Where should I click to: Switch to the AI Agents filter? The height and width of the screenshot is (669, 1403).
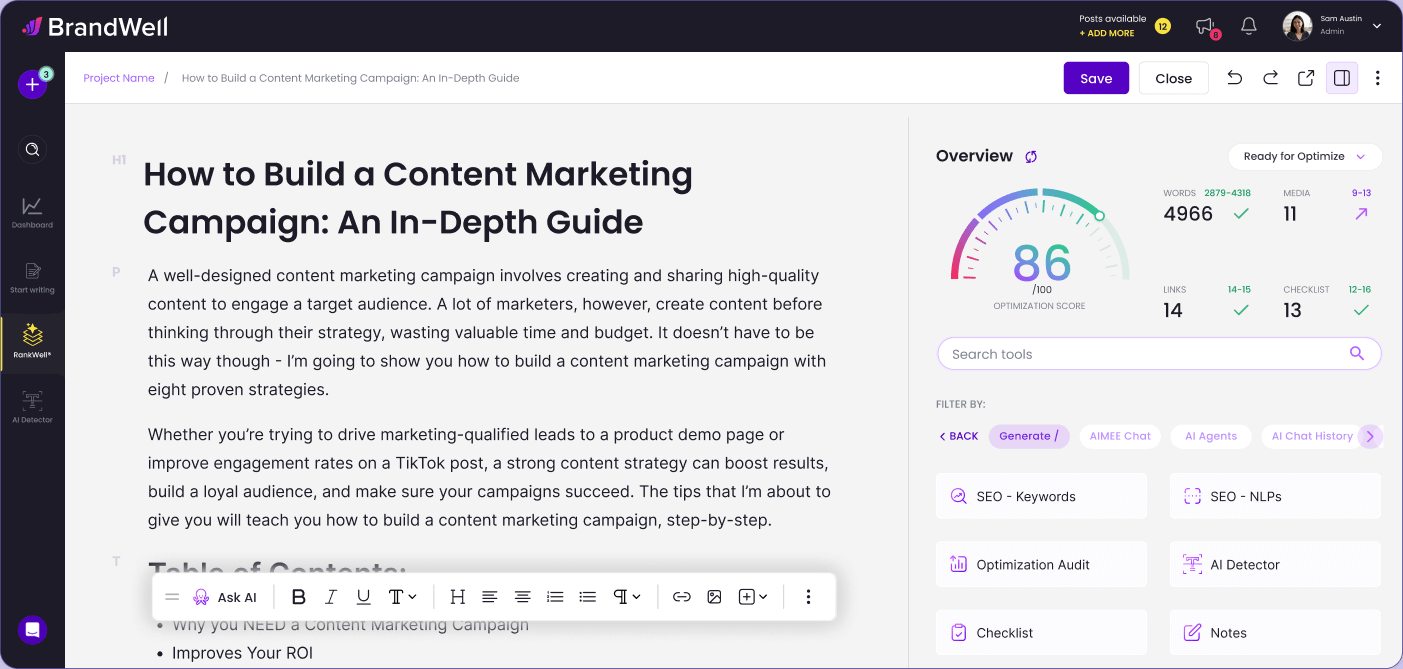point(1210,436)
